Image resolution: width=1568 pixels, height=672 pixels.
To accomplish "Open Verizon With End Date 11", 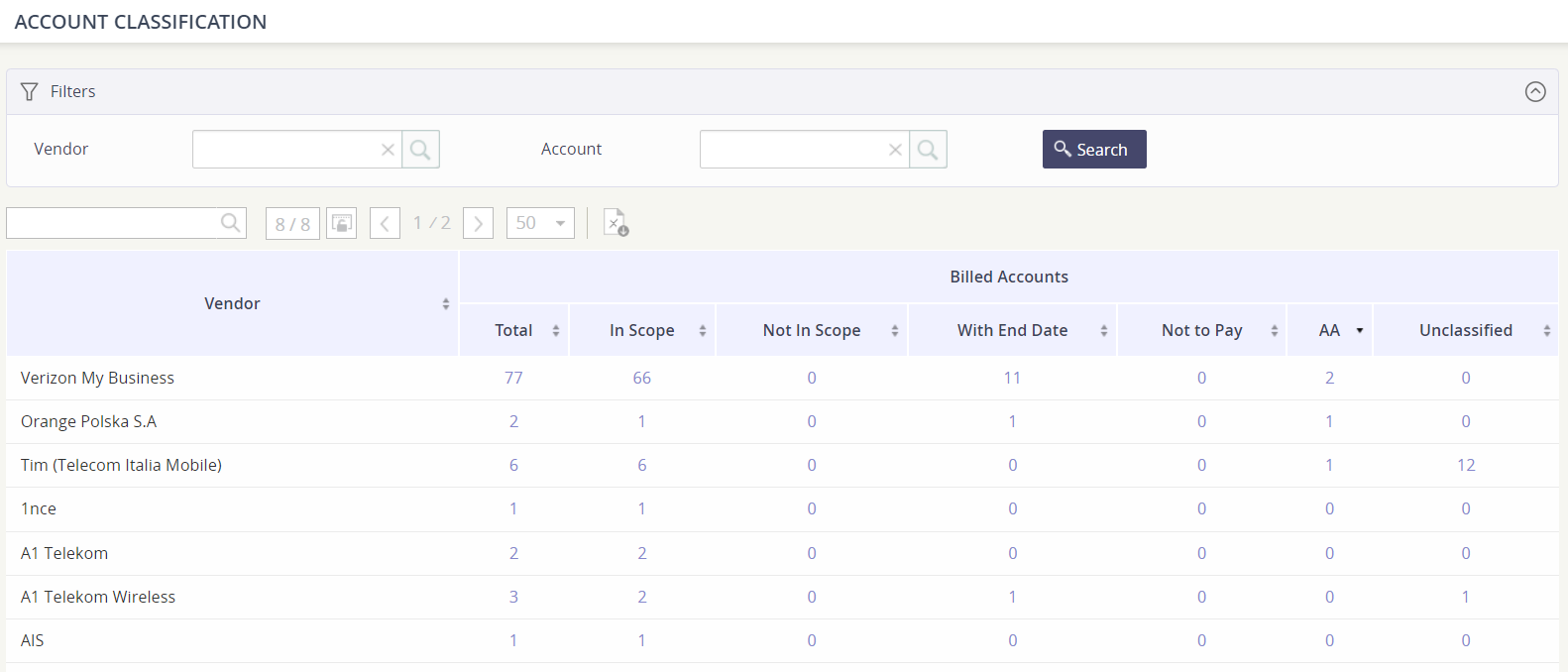I will (1012, 378).
